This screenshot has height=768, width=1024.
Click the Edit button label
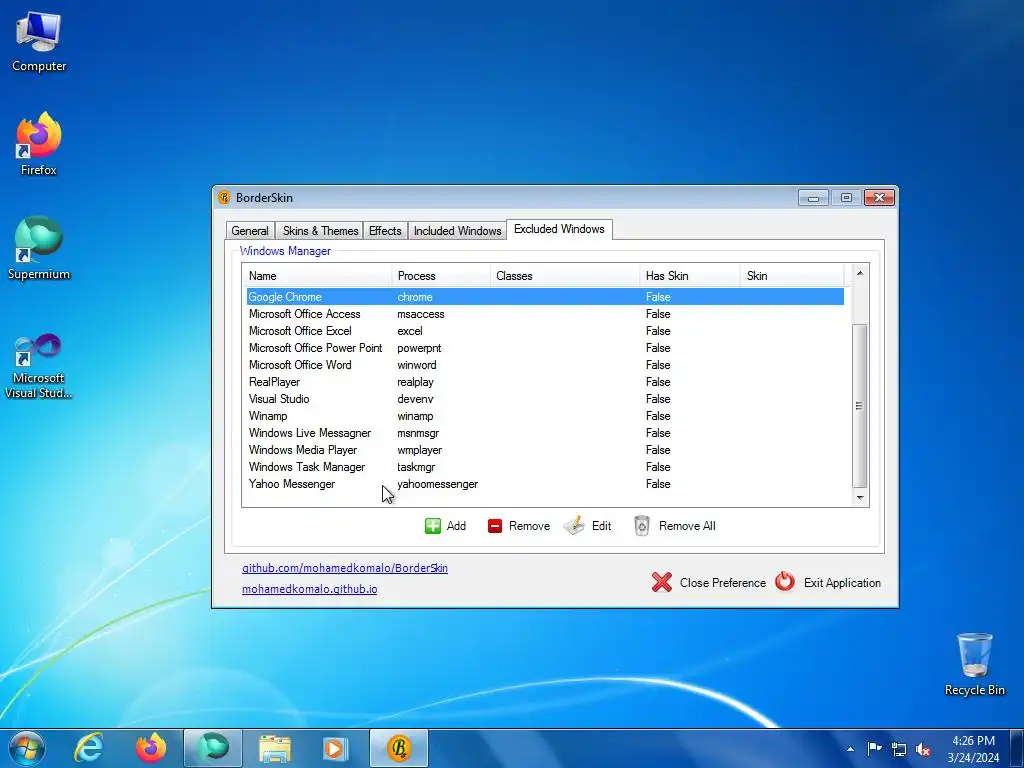[601, 526]
